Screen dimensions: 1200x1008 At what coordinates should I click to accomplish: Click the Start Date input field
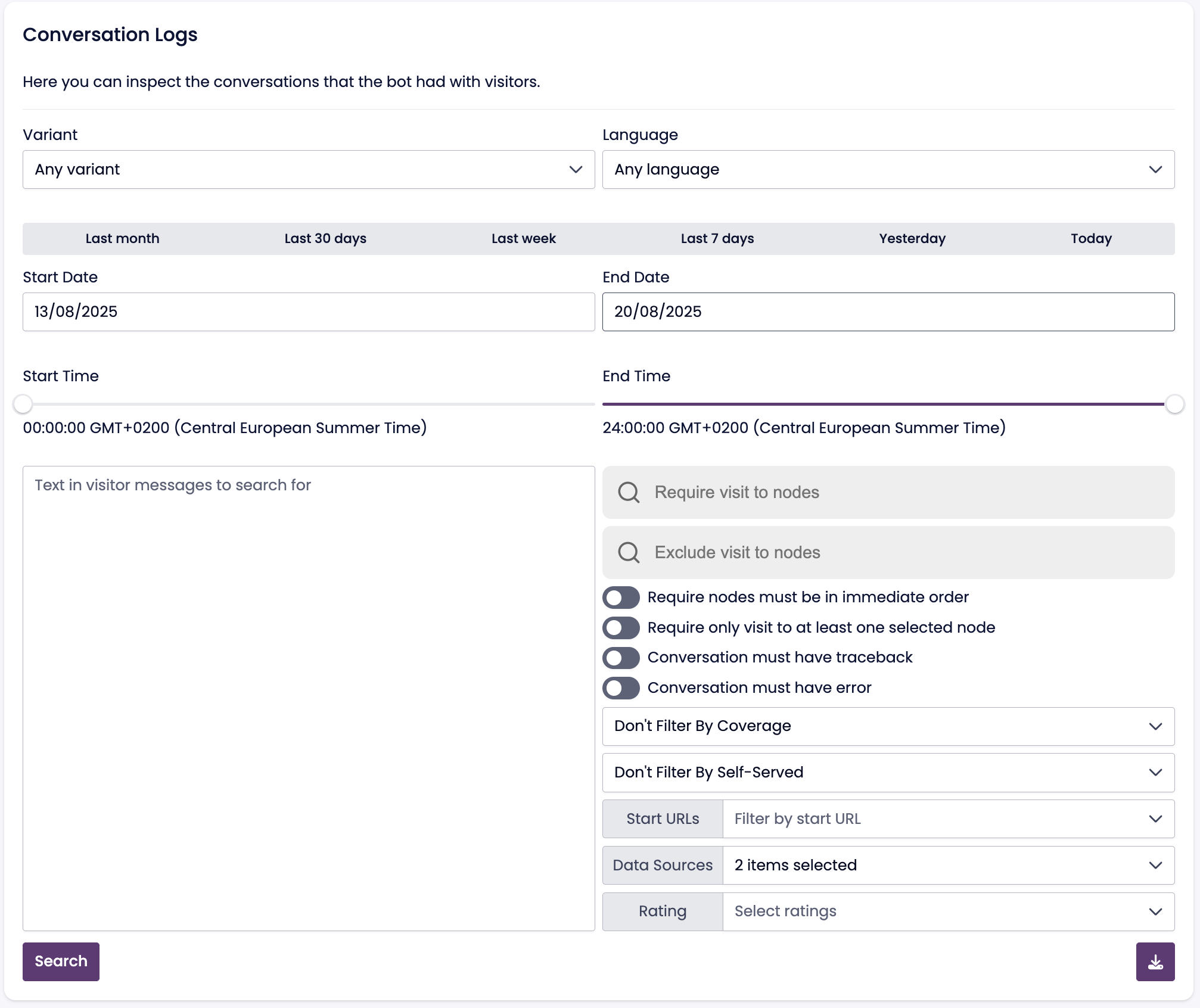pos(309,312)
